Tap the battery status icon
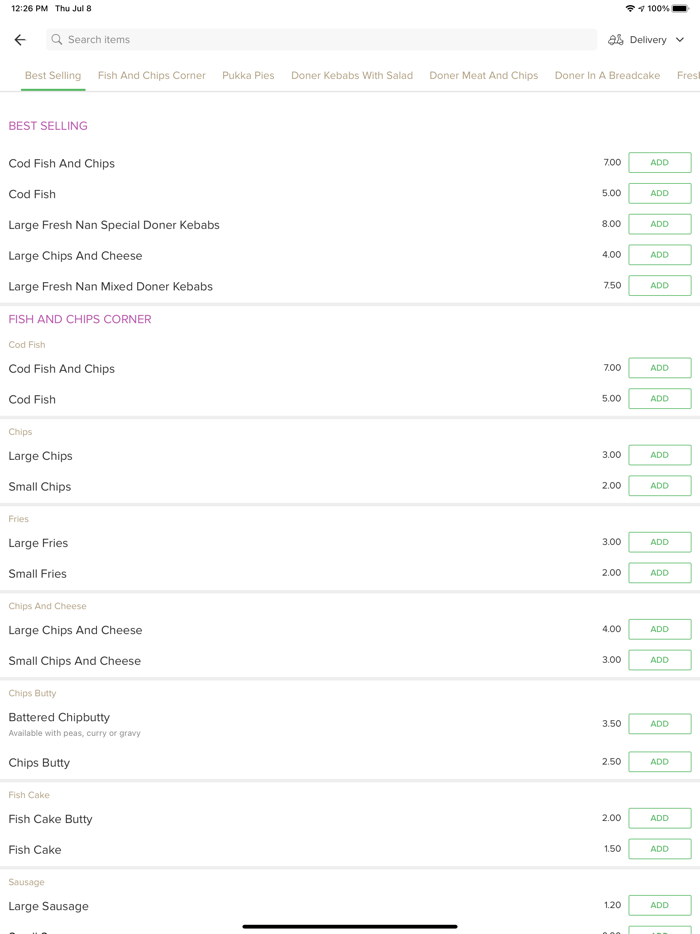Image resolution: width=700 pixels, height=934 pixels. (680, 8)
